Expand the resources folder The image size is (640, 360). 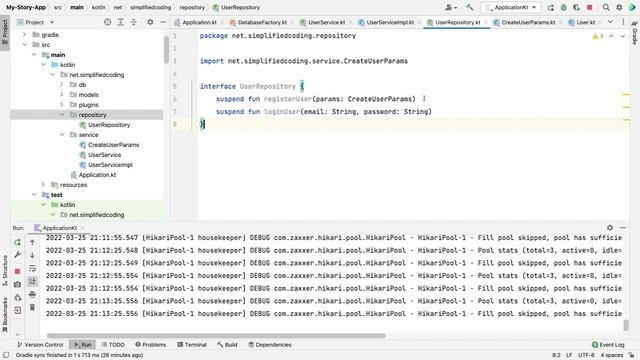[43, 184]
